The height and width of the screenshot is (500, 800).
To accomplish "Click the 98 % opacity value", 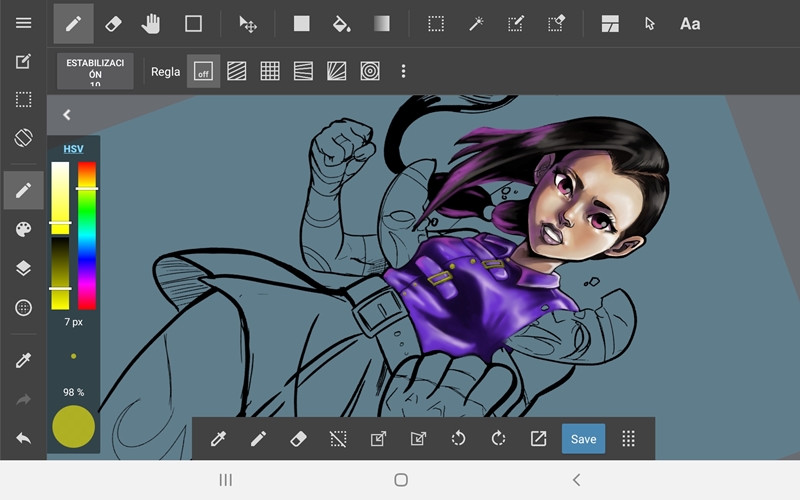I will click(x=73, y=392).
